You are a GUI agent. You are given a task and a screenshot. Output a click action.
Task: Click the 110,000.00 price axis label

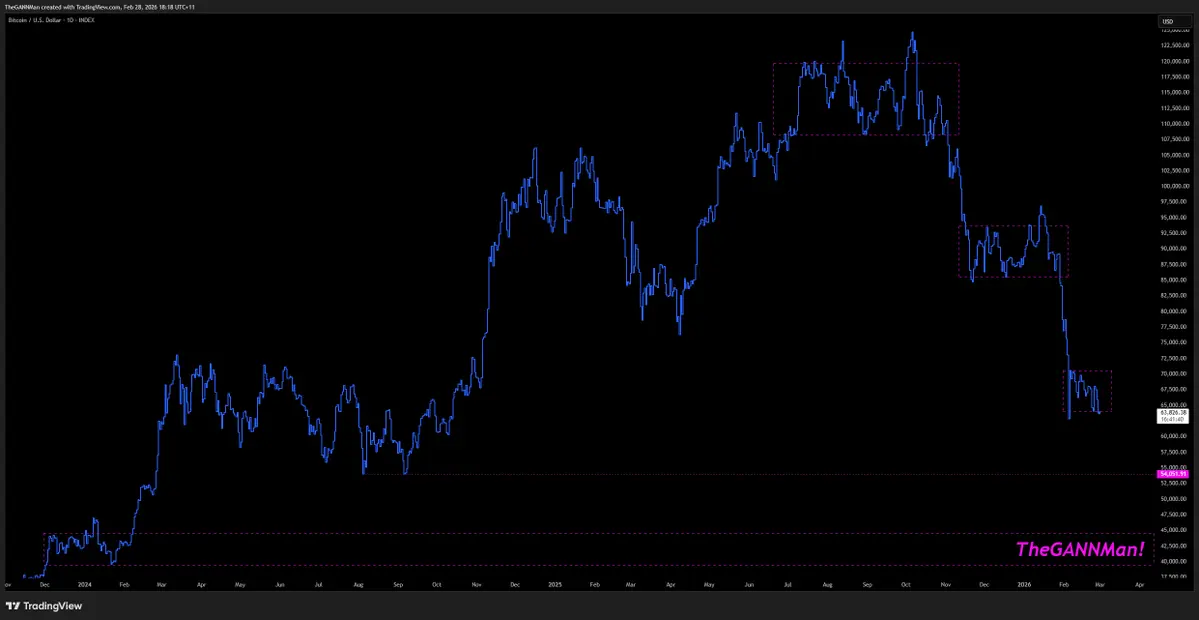point(1174,124)
